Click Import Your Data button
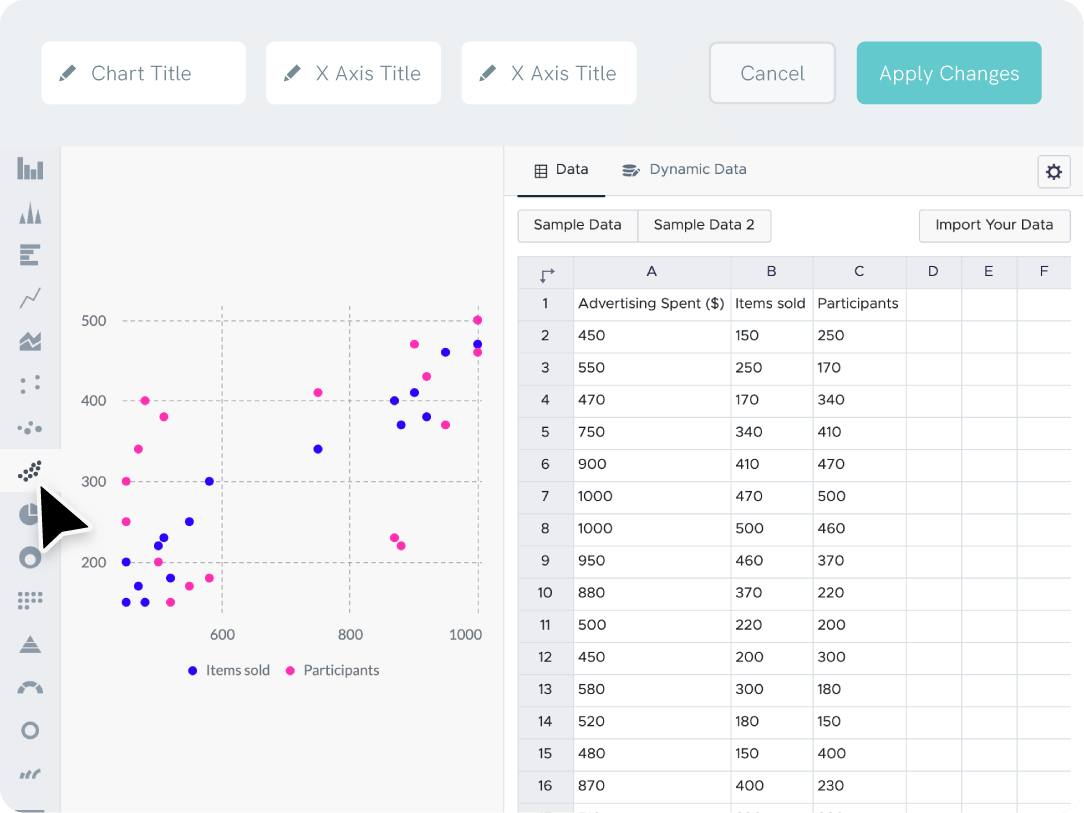The image size is (1084, 813). click(x=993, y=225)
